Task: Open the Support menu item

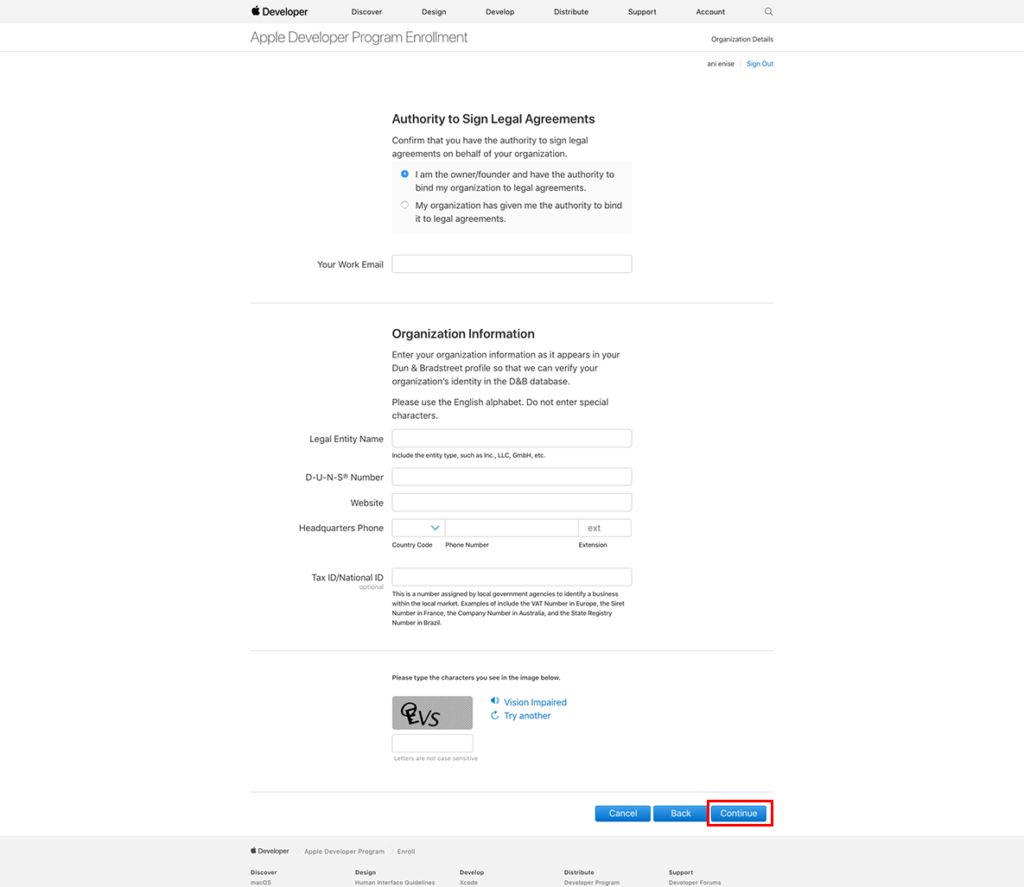Action: (641, 11)
